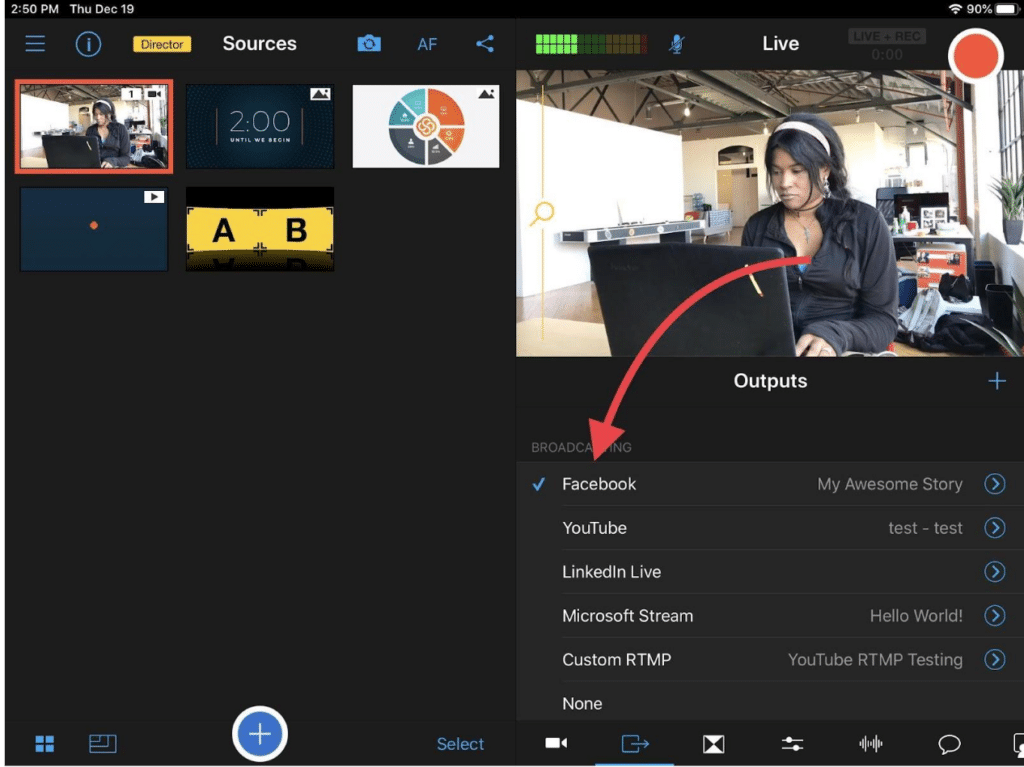Image resolution: width=1024 pixels, height=767 pixels.
Task: Click the LIVE + REC status indicator
Action: click(887, 37)
